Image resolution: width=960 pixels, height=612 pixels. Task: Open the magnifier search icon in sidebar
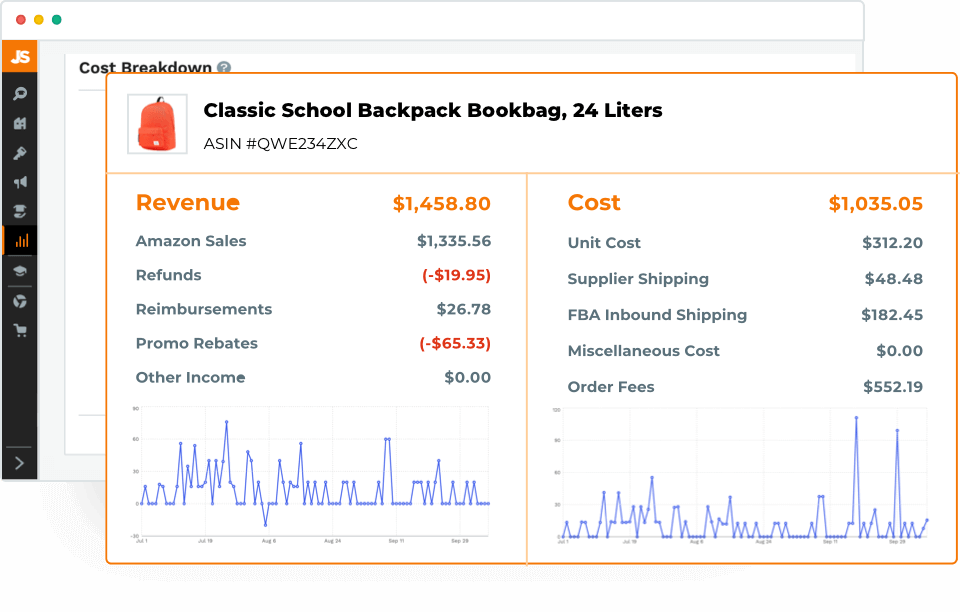pos(20,94)
